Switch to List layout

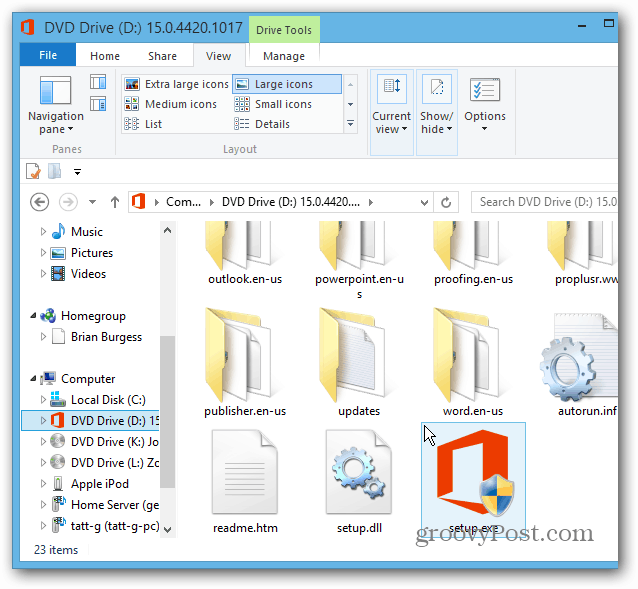pos(143,124)
